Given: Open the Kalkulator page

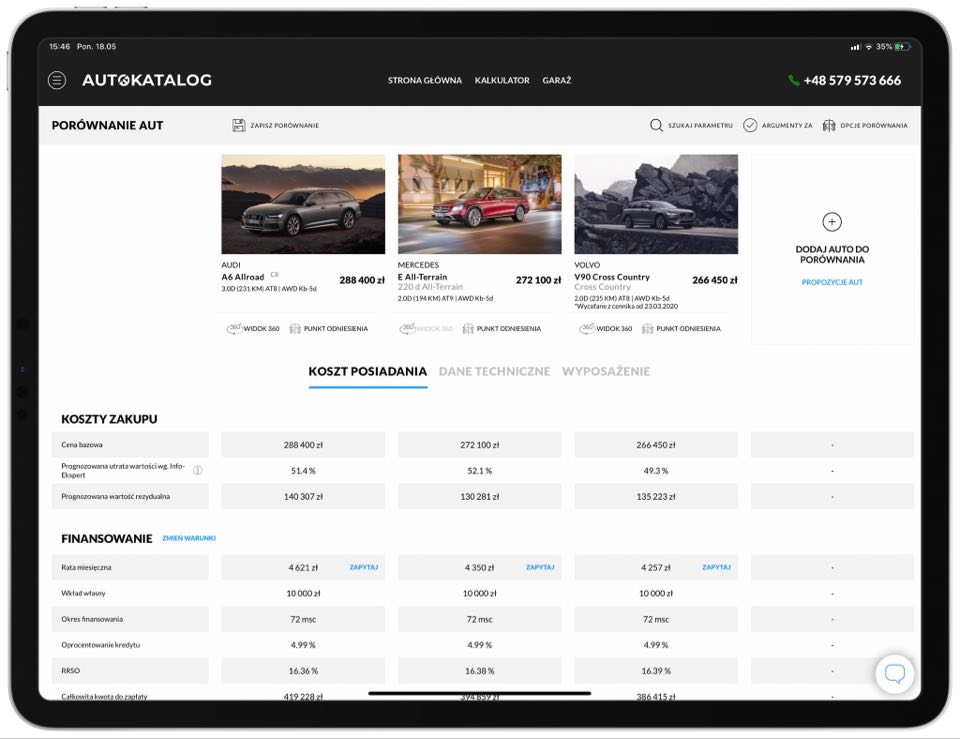Looking at the screenshot, I should [x=502, y=80].
